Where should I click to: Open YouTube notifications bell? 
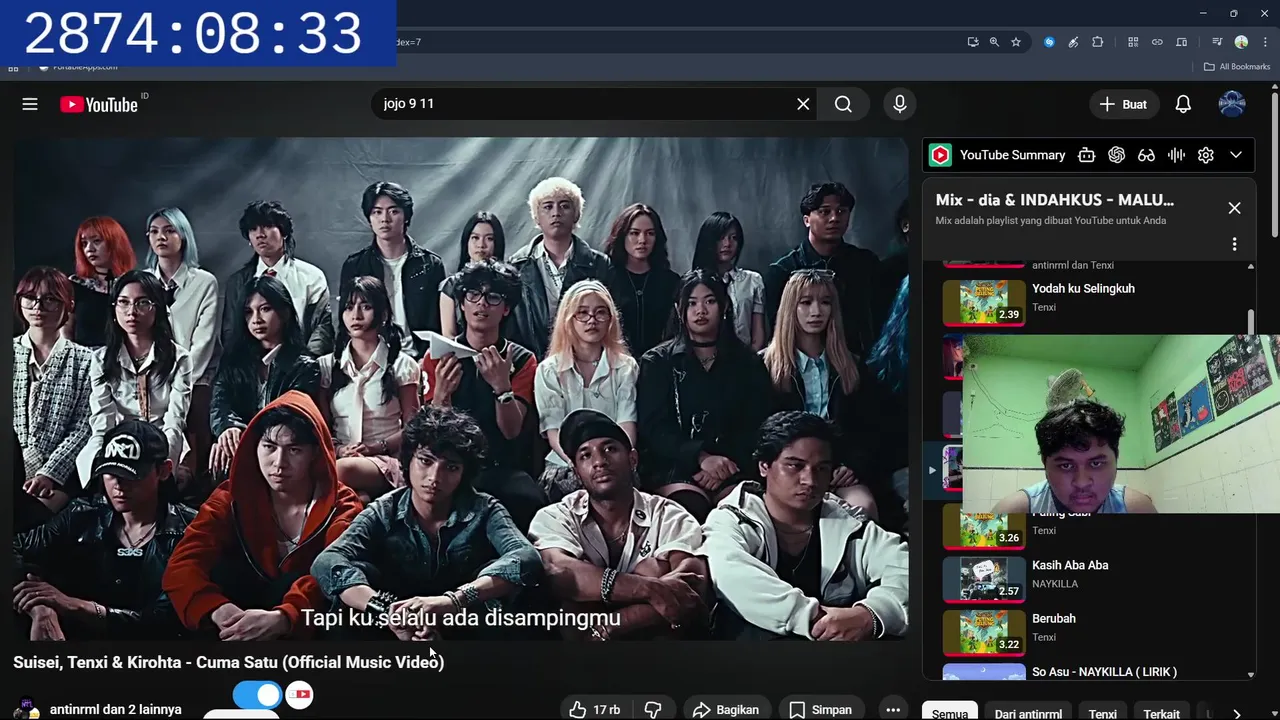coord(1183,104)
